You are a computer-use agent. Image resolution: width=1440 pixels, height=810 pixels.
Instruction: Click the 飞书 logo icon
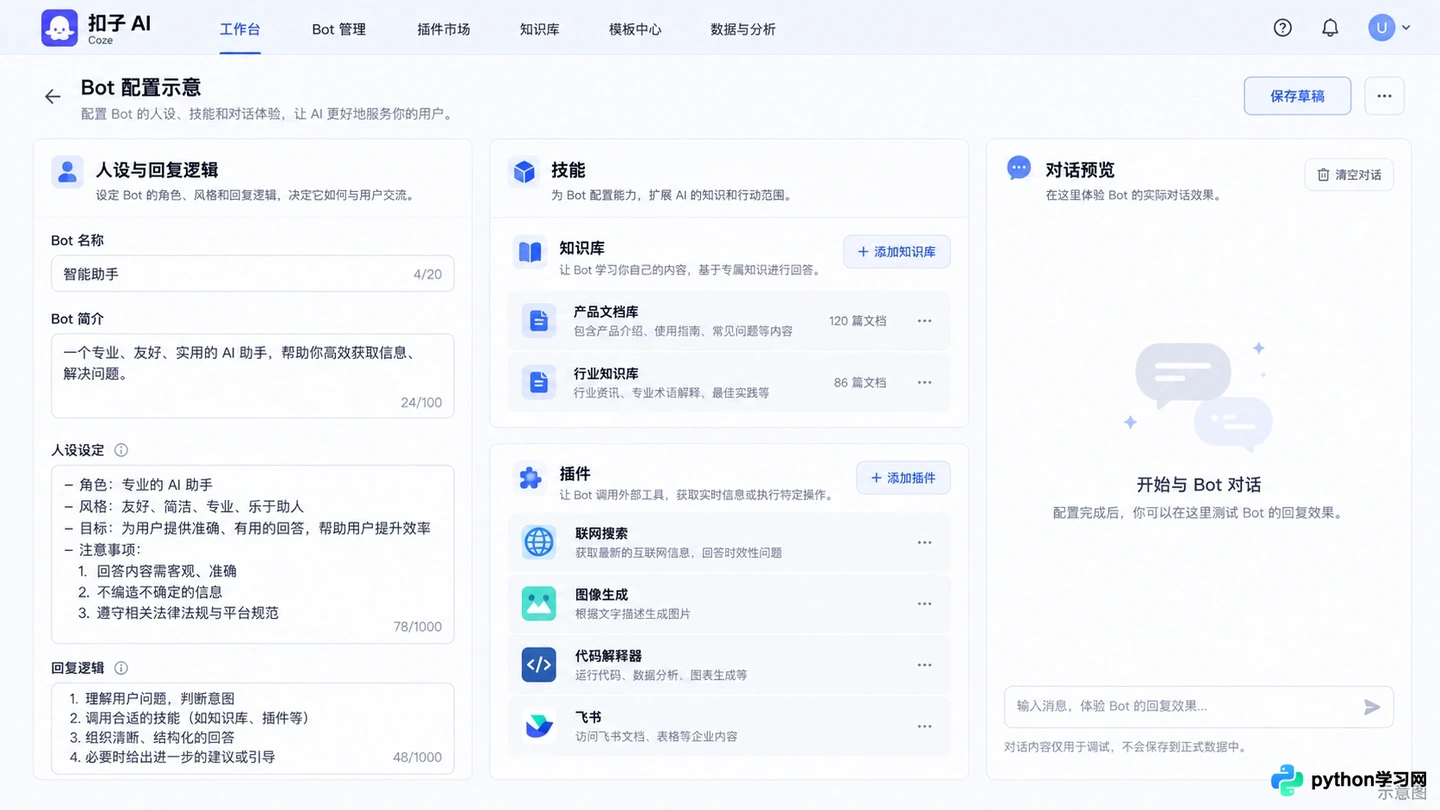click(x=539, y=726)
